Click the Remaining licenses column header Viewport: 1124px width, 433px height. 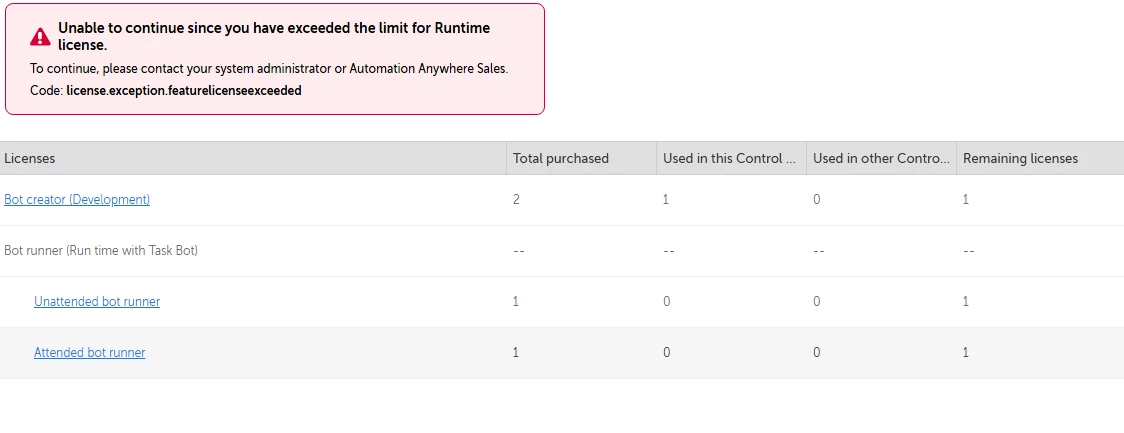(1020, 158)
